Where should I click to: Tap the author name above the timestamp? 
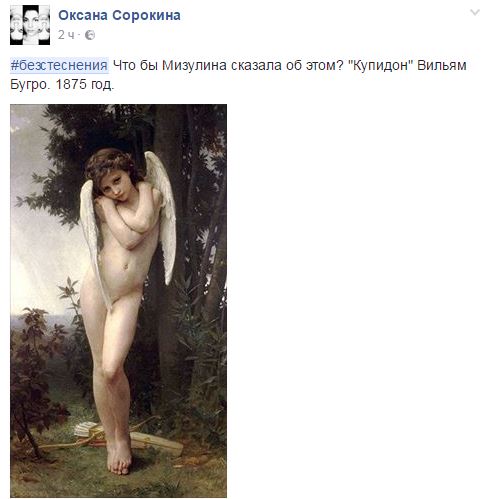pos(119,15)
